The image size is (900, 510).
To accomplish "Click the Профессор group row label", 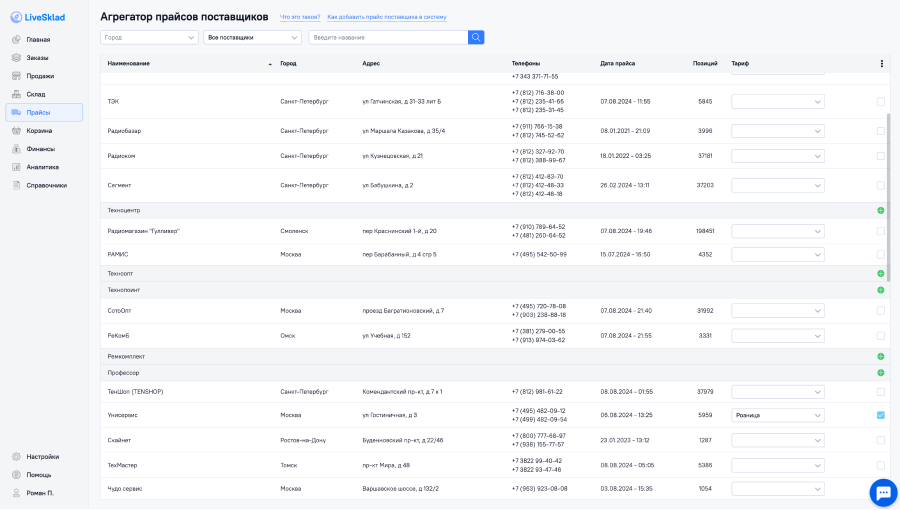I will click(123, 373).
